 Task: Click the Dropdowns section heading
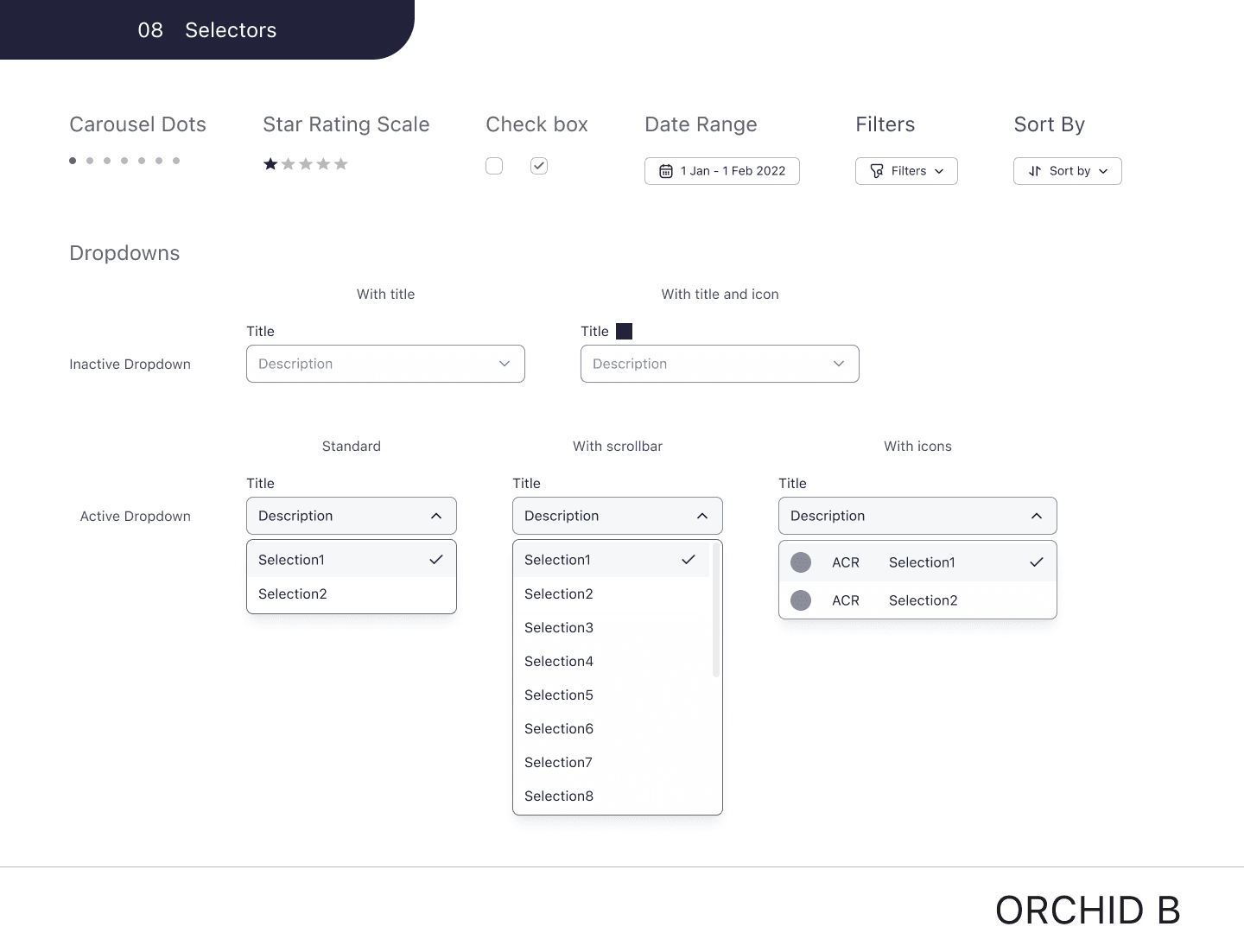pos(124,253)
